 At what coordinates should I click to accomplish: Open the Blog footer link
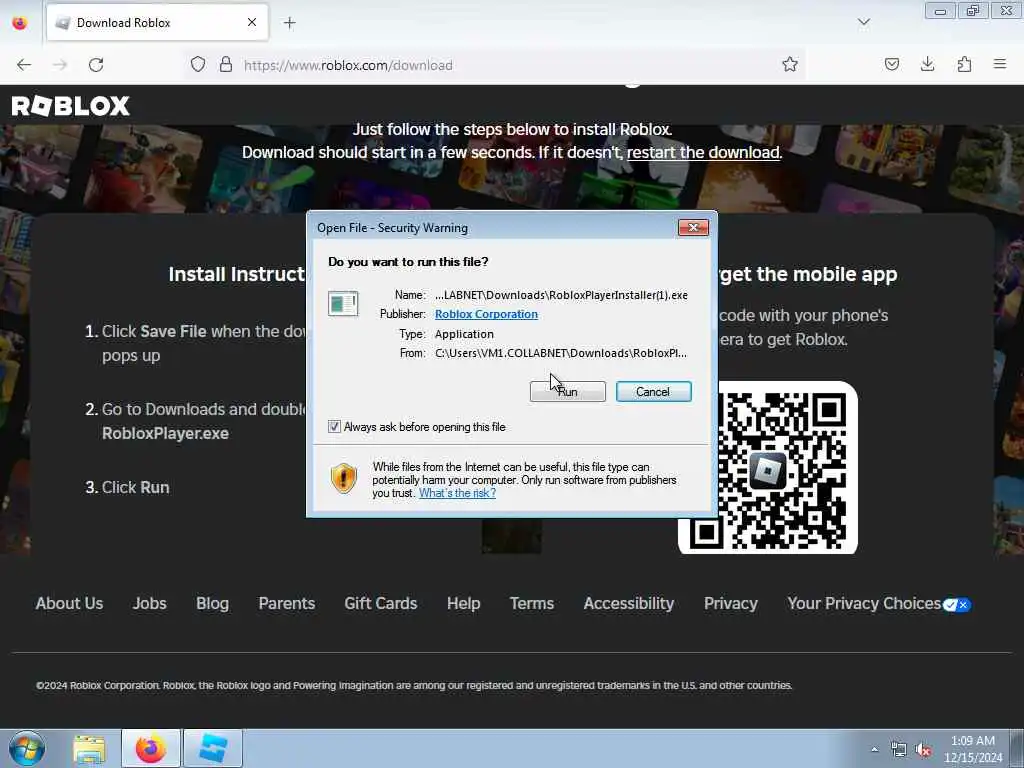coord(212,603)
